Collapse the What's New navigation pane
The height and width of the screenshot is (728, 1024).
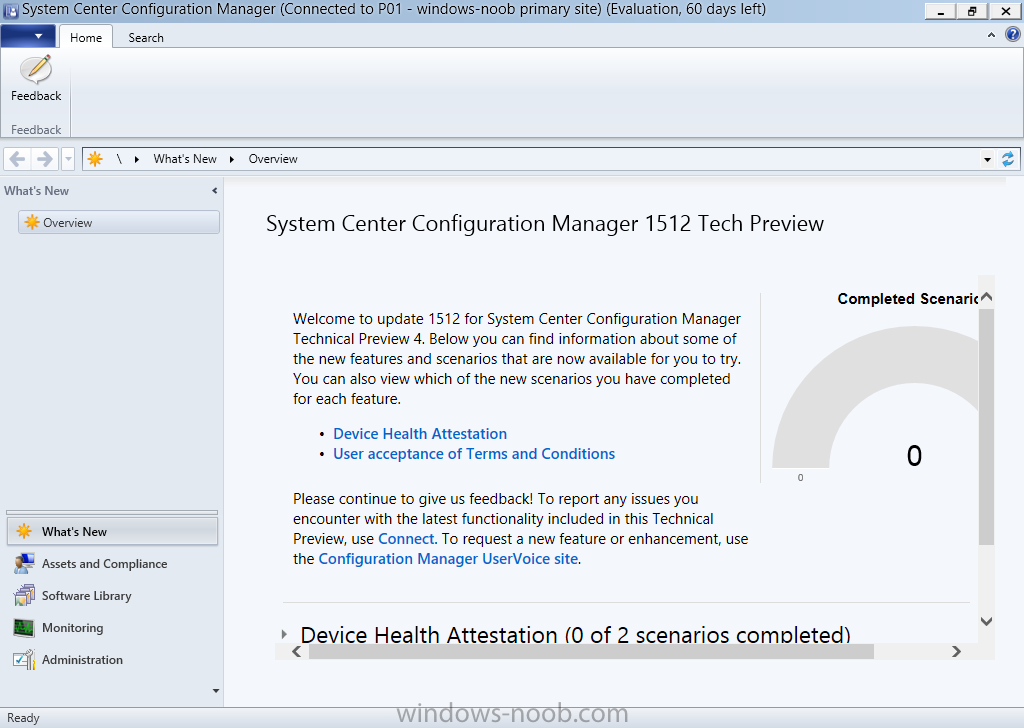coord(214,191)
